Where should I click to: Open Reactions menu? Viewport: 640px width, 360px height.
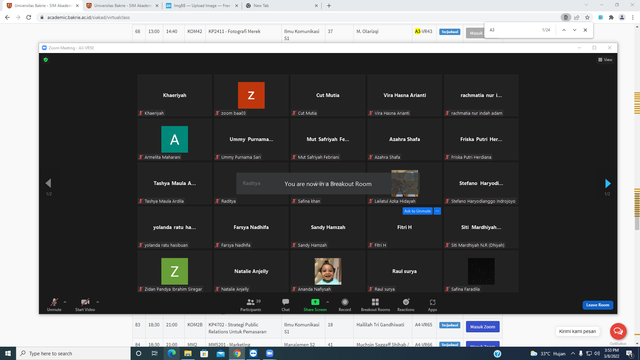point(406,304)
